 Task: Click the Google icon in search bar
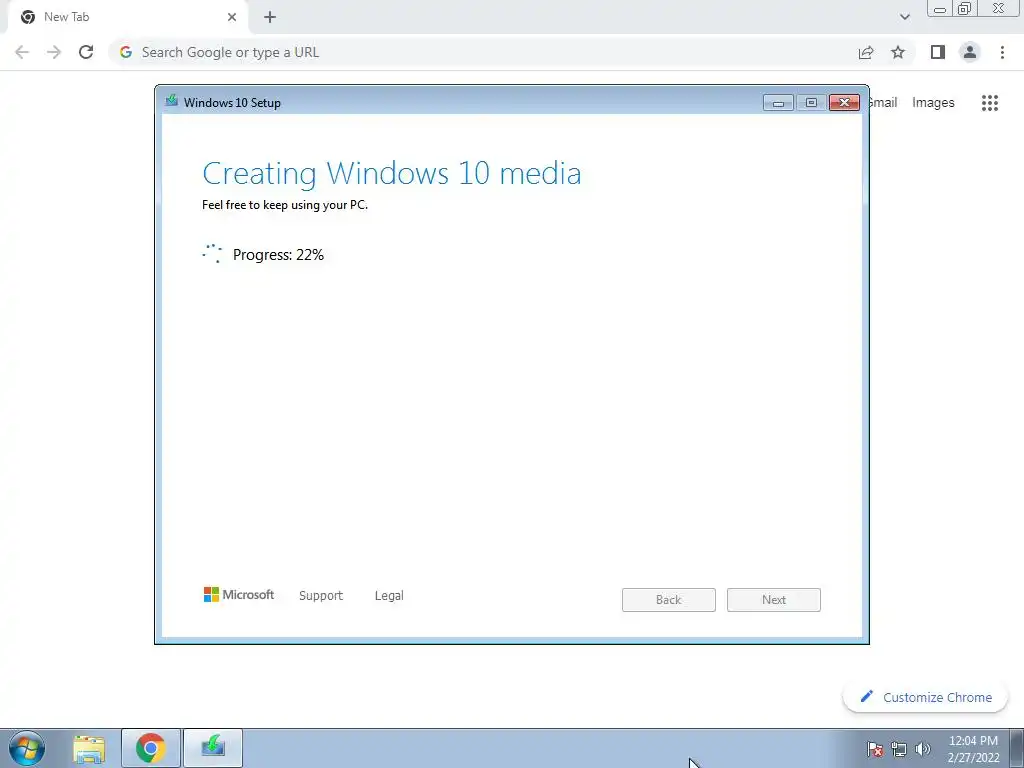126,52
